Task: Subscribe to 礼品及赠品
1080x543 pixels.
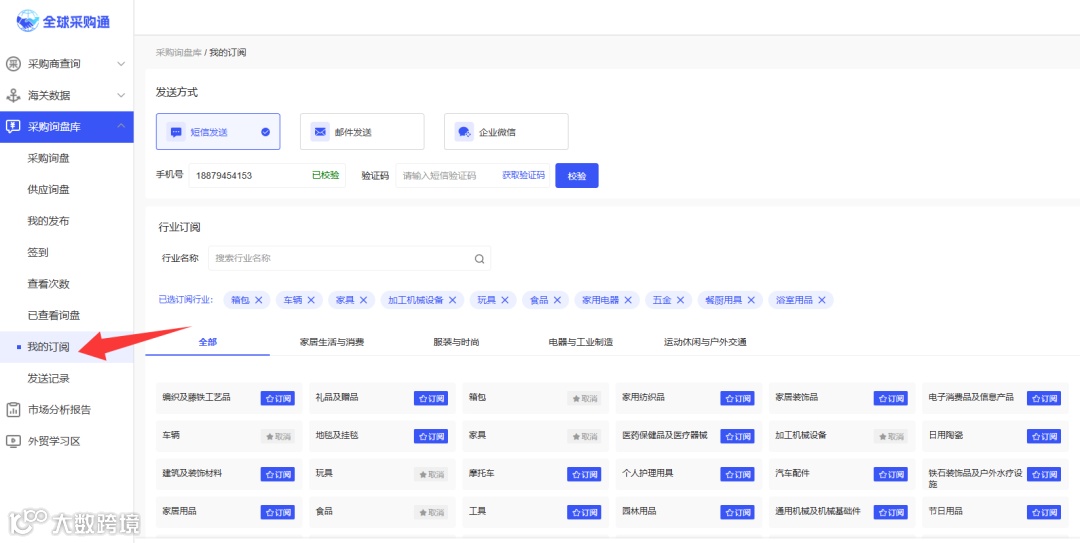Action: pos(431,398)
